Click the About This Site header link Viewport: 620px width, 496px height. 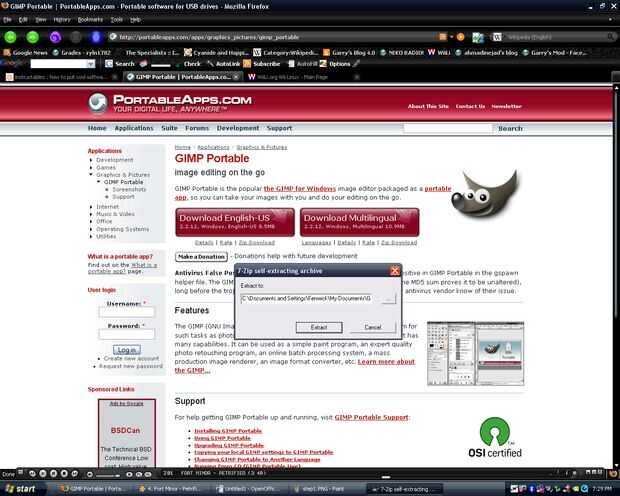tap(428, 106)
